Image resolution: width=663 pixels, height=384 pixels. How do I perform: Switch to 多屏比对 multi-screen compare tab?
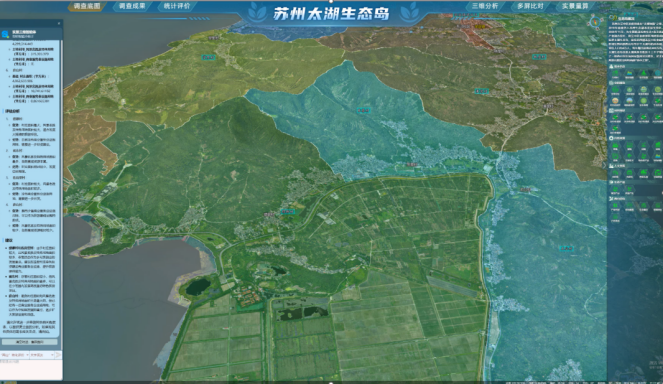click(x=530, y=6)
